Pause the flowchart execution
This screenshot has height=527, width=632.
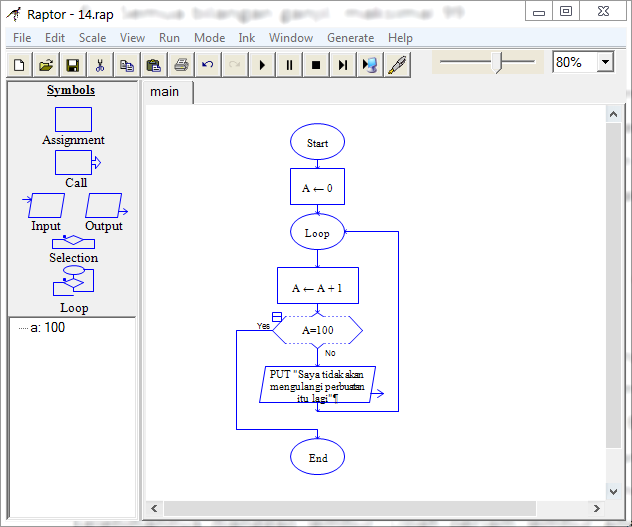pos(289,65)
